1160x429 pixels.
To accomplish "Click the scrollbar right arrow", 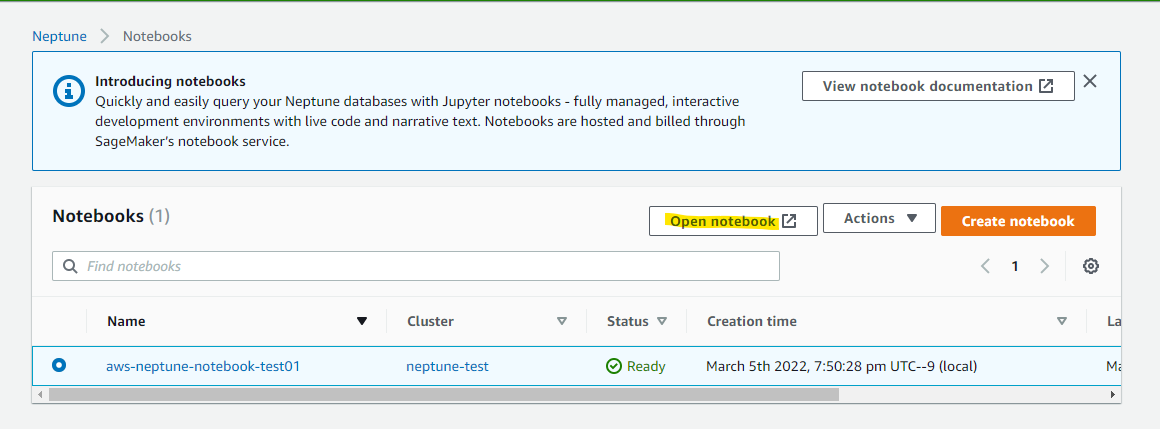I will pos(1113,395).
